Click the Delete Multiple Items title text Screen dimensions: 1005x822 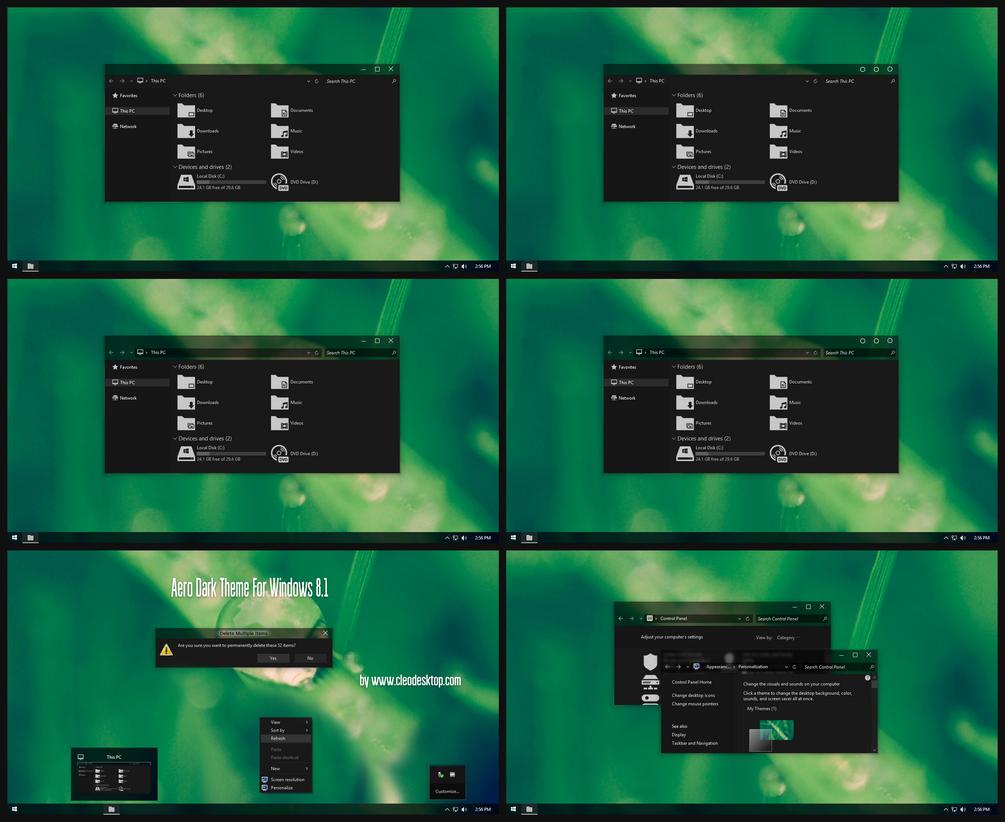tap(244, 633)
